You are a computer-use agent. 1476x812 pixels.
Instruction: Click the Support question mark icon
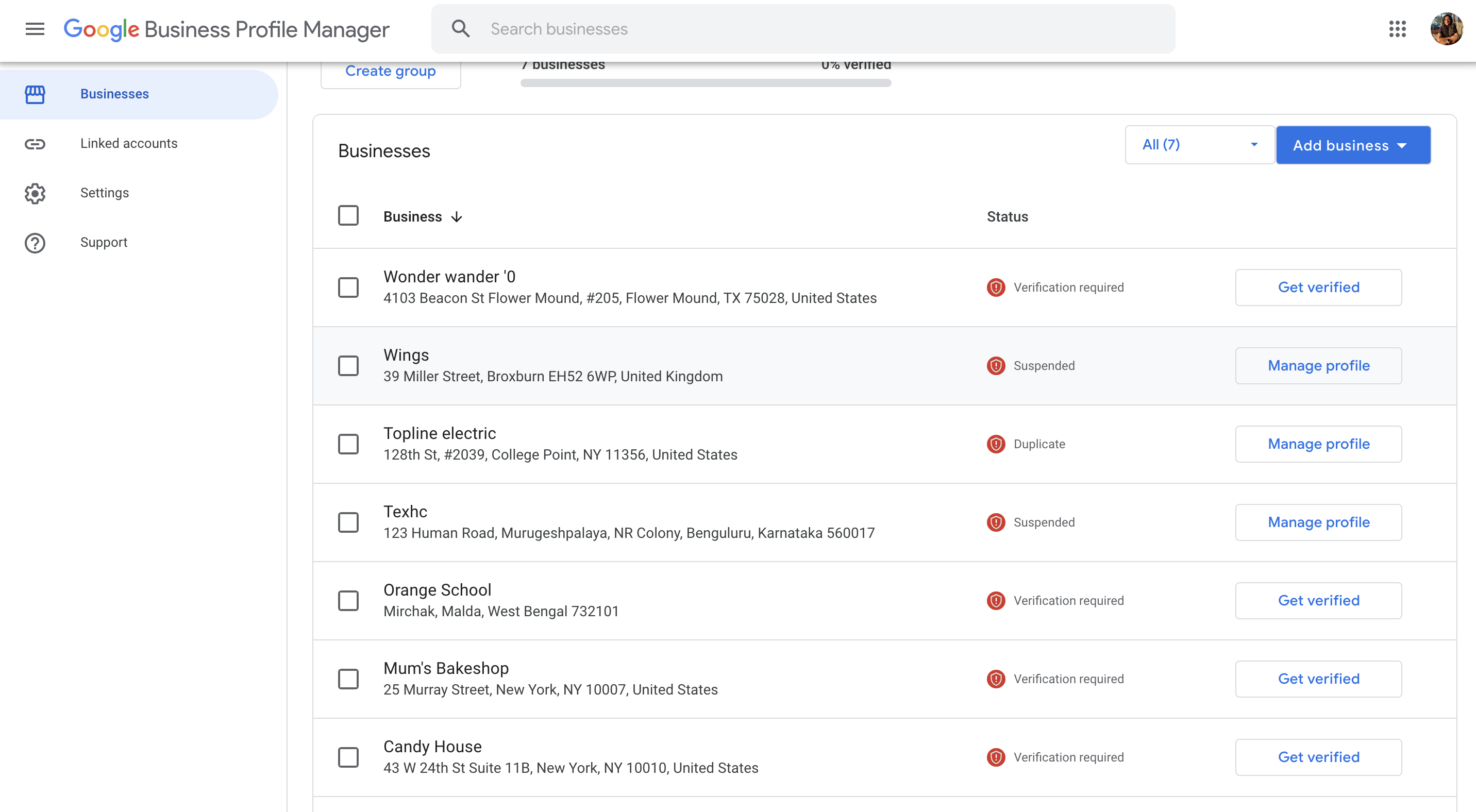[35, 243]
